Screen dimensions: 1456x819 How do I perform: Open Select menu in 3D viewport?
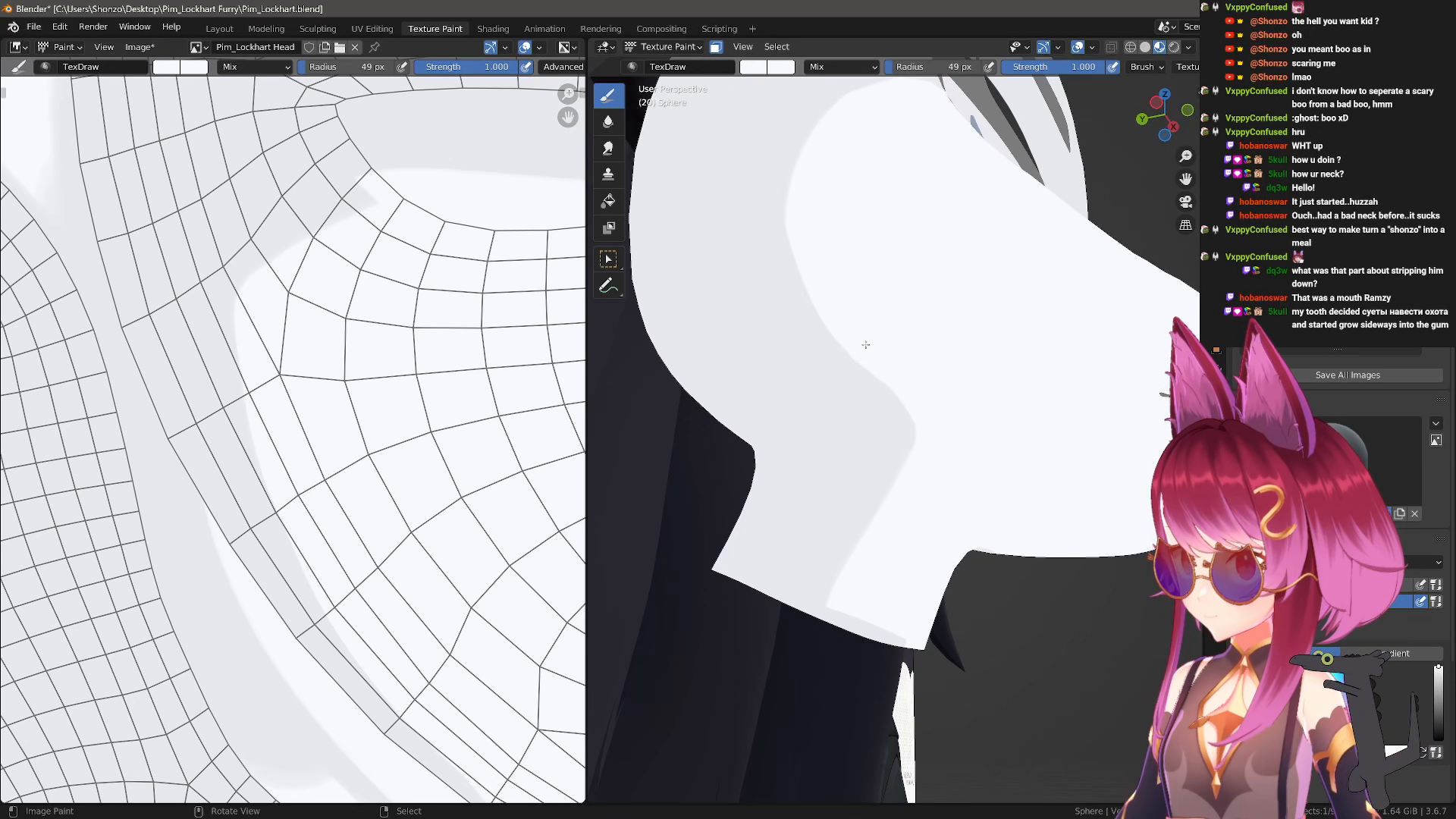(777, 47)
